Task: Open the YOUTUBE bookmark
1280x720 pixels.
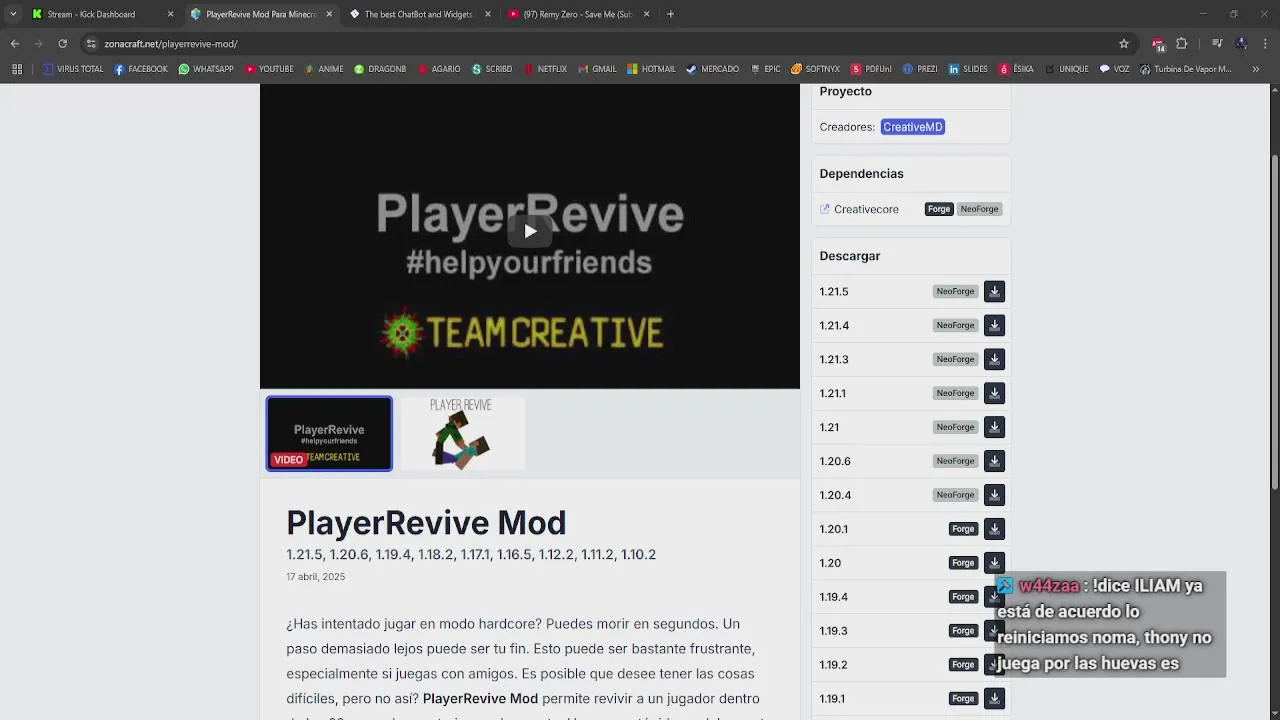Action: 269,69
